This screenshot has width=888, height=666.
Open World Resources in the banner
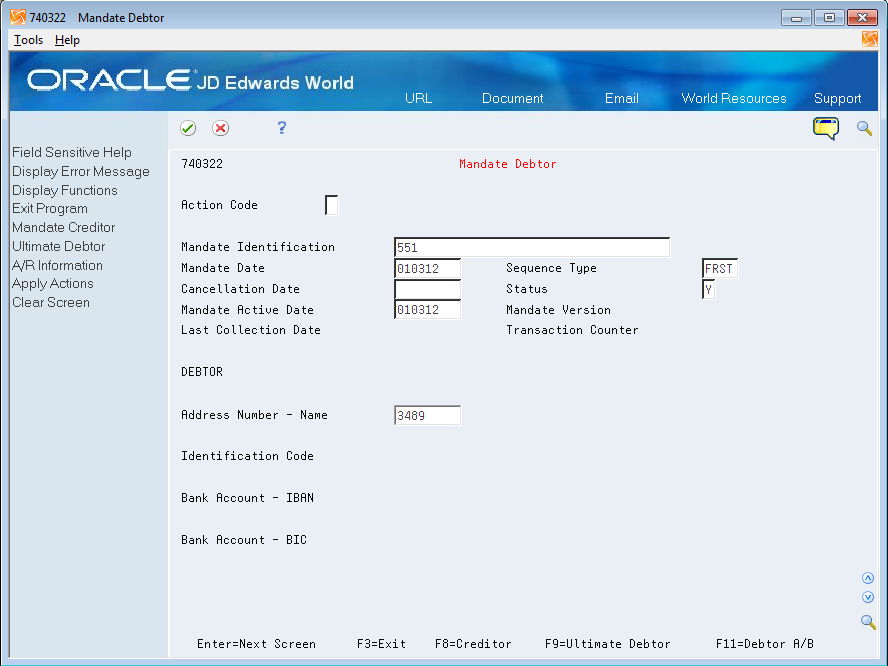pos(733,98)
